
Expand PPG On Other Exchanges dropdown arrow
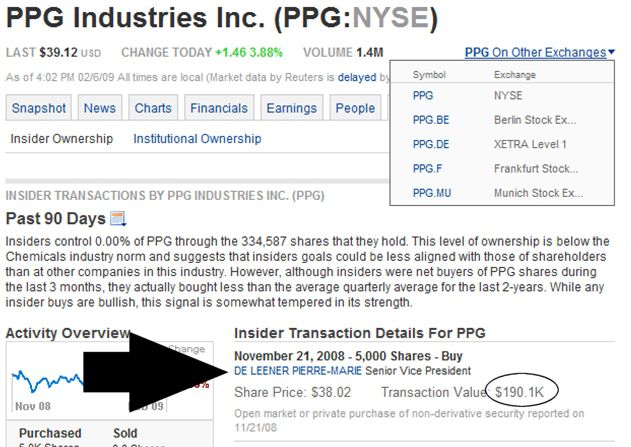(x=612, y=52)
